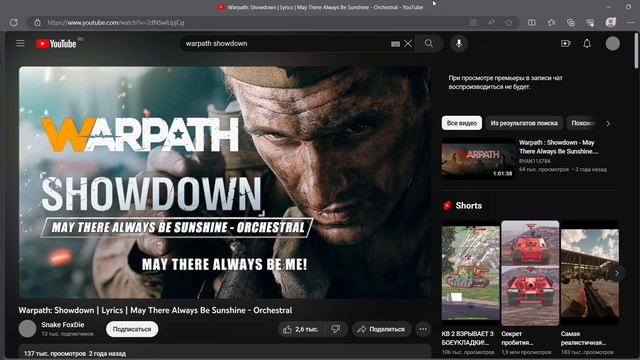Select the 'Все видео' chip
The image size is (640, 360).
tap(462, 123)
